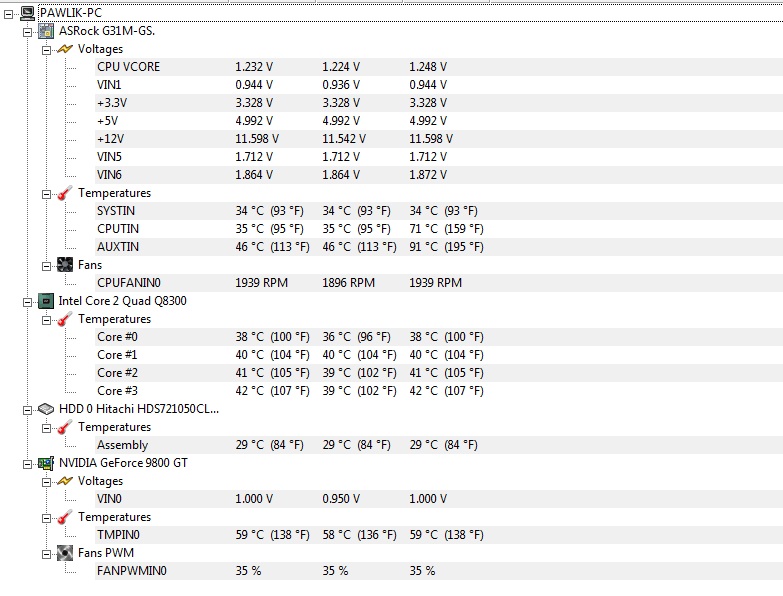The height and width of the screenshot is (596, 783).
Task: Click the Intel Core 2 Quad CPU icon
Action: point(46,301)
